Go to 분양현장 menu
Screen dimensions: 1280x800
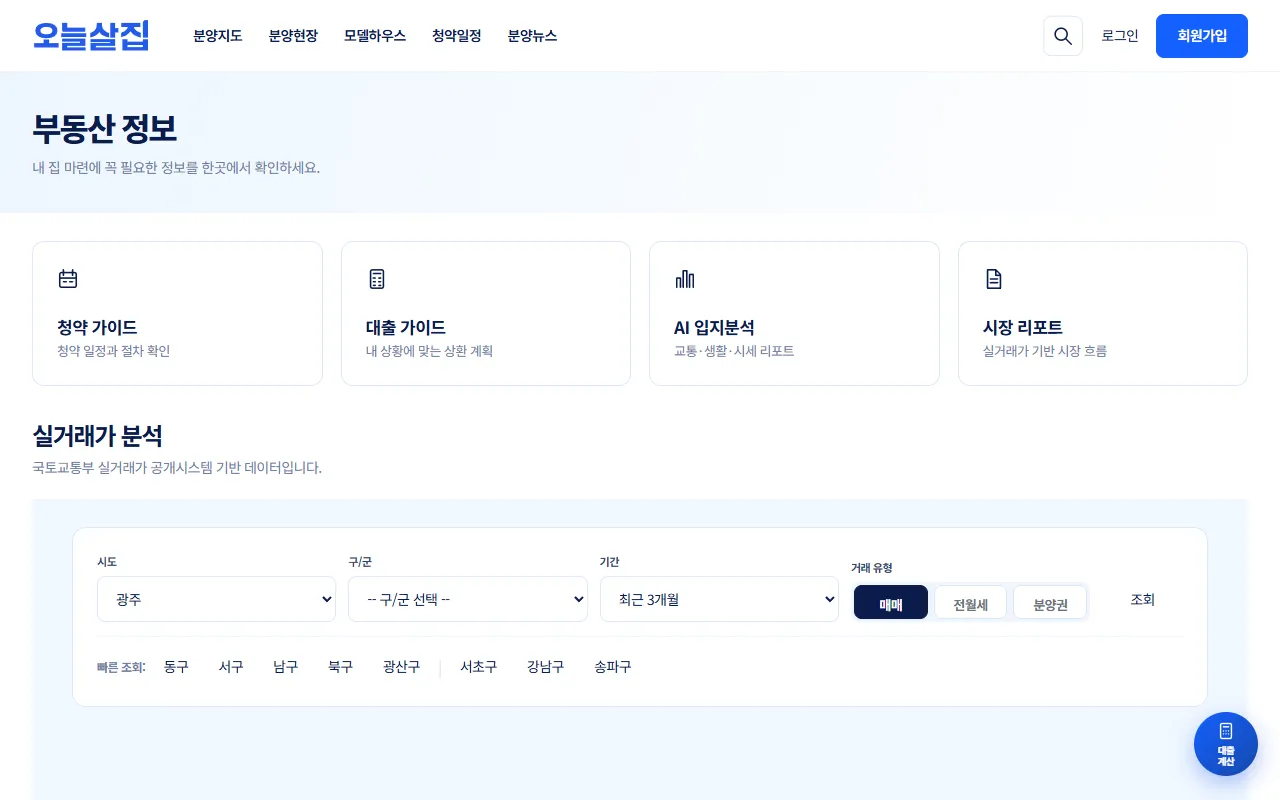click(293, 36)
